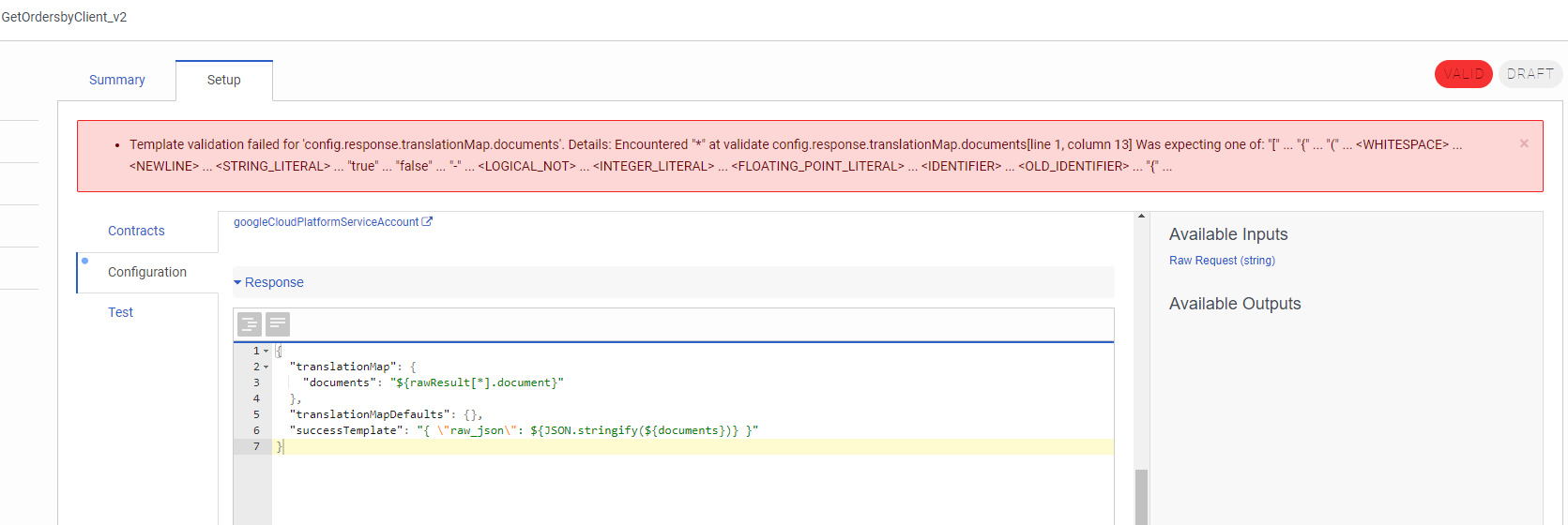Select Configuration in the side navigation
This screenshot has width=1568, height=525.
pos(147,272)
